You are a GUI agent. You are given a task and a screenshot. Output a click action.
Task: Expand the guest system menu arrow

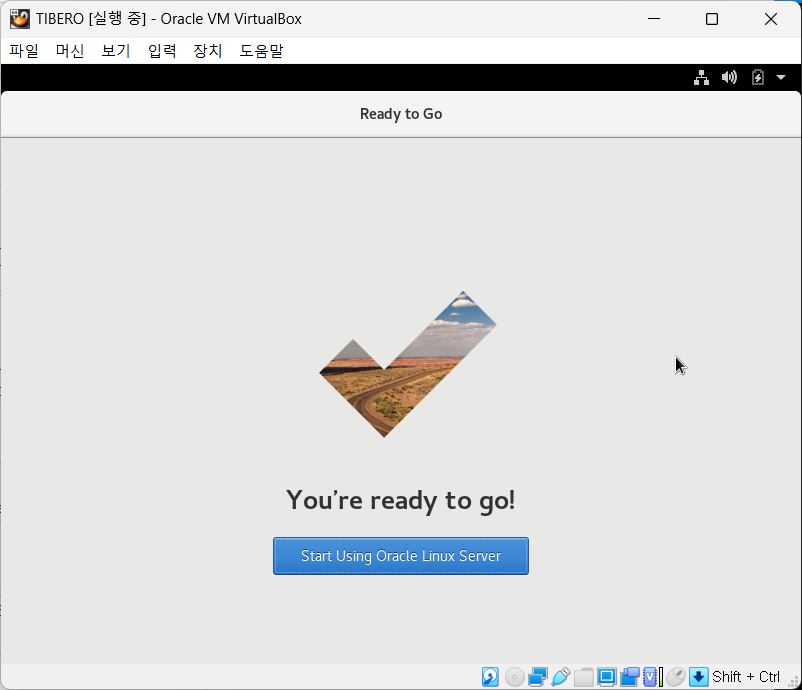781,77
